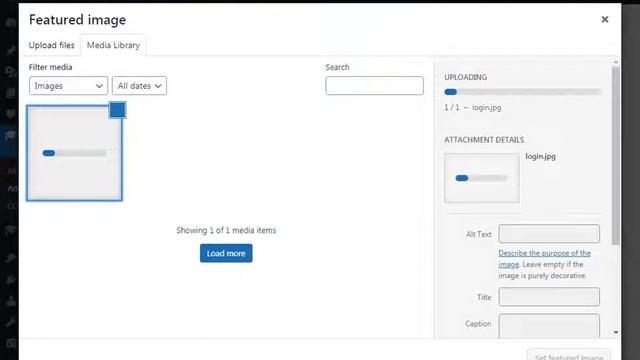The height and width of the screenshot is (360, 640).
Task: Click the sidebar scrollbar down arrow
Action: click(x=616, y=333)
